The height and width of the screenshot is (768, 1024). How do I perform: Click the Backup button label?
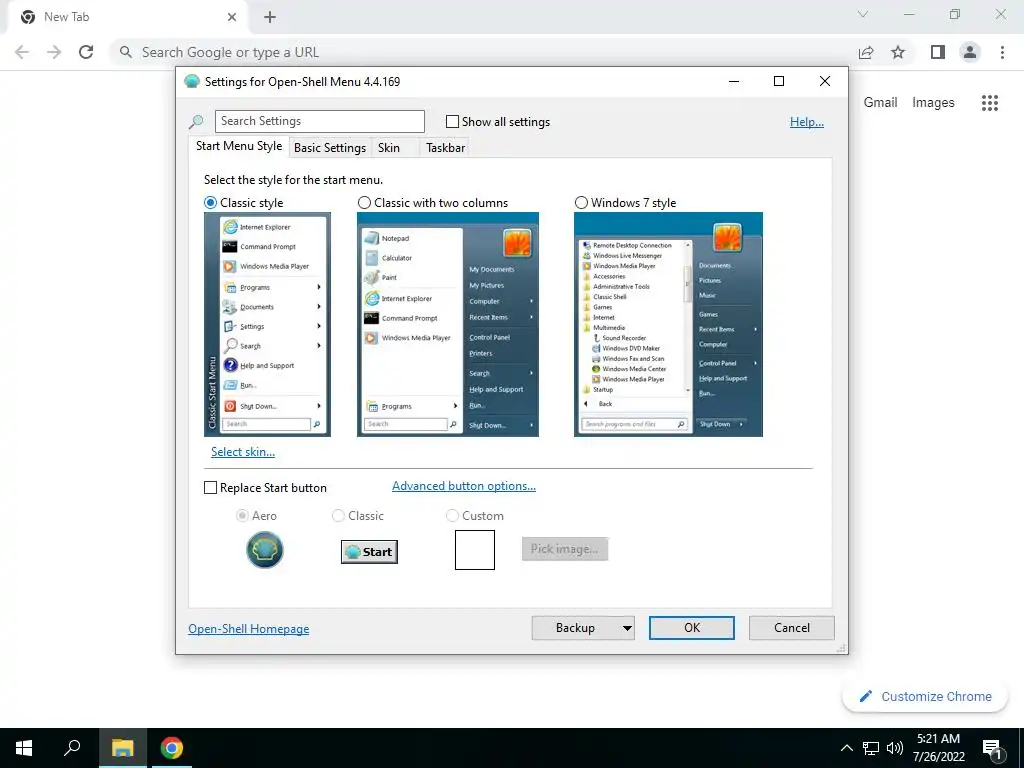(575, 628)
